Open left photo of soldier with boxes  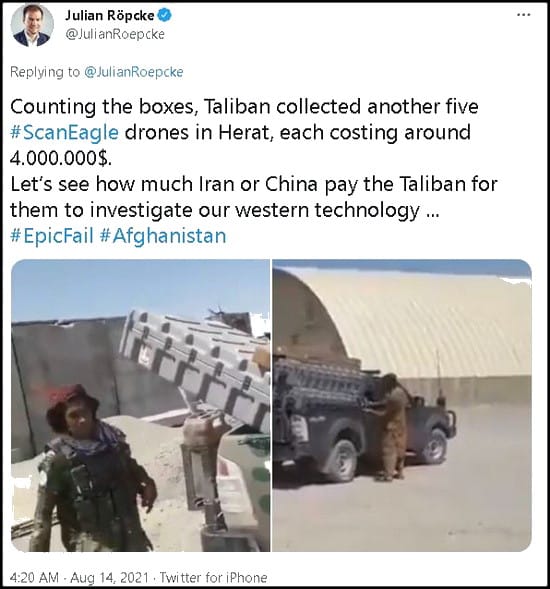coord(141,405)
